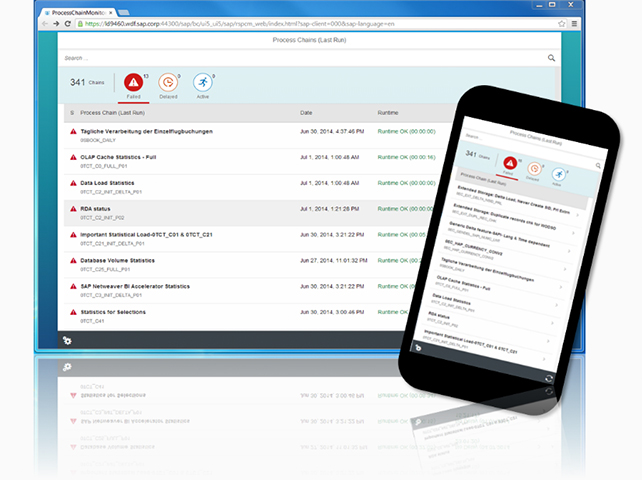This screenshot has height=480, width=642.
Task: Minimize the browser window
Action: [540, 5]
